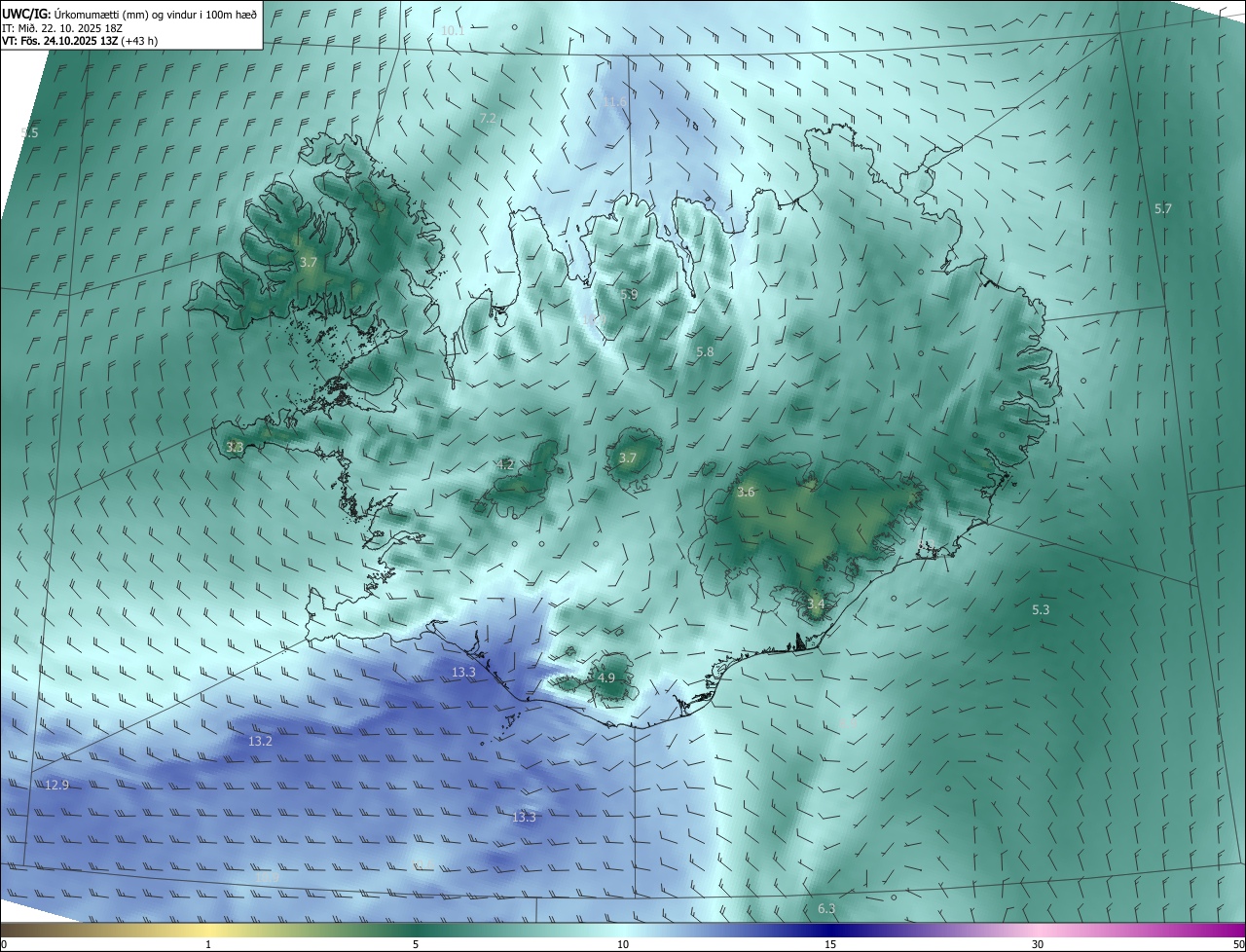This screenshot has height=952, width=1246.
Task: Click the 4.2 value label on the map
Action: point(505,464)
